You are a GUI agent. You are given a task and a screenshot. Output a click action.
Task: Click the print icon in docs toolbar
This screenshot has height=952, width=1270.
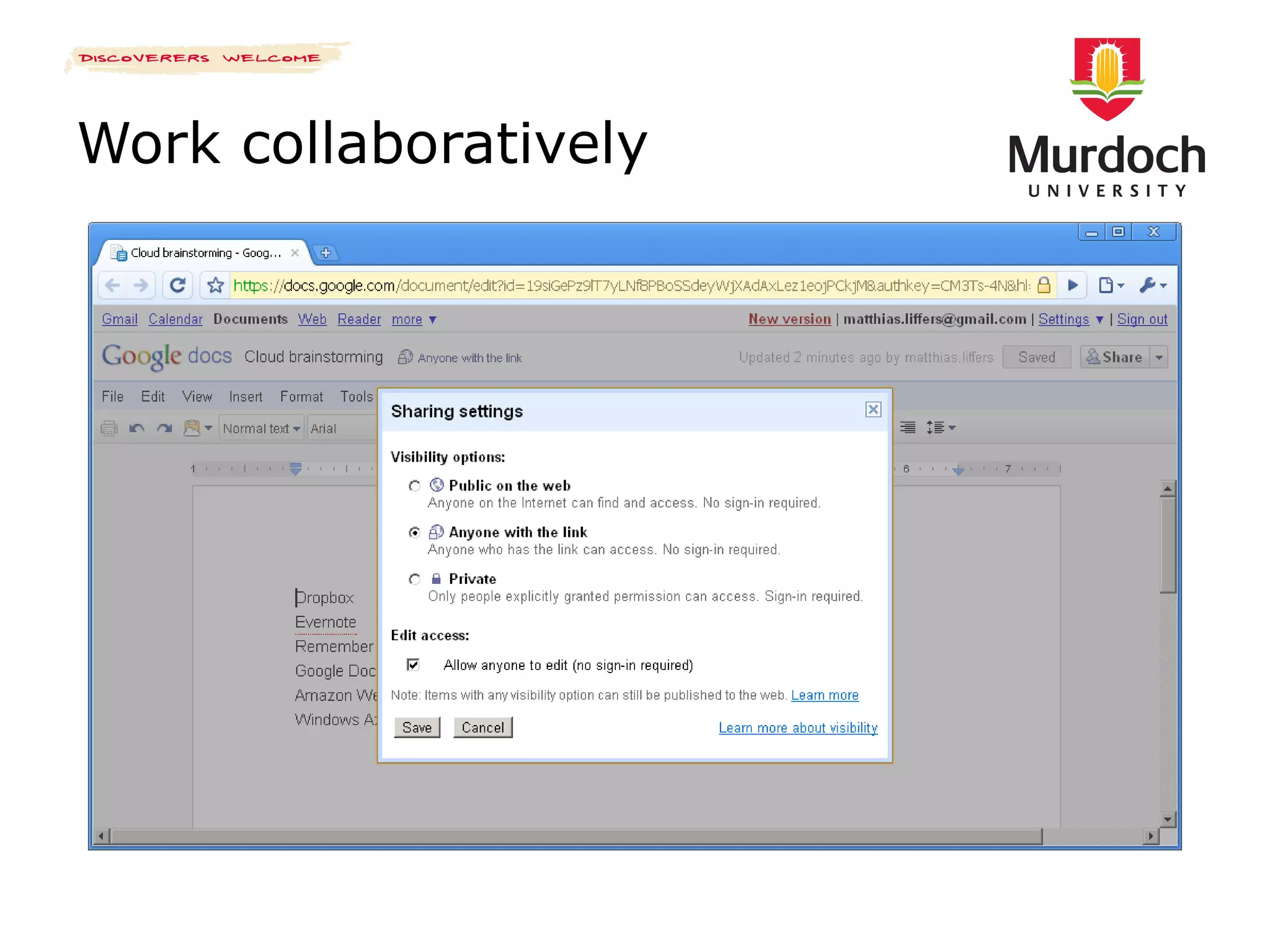coord(109,428)
